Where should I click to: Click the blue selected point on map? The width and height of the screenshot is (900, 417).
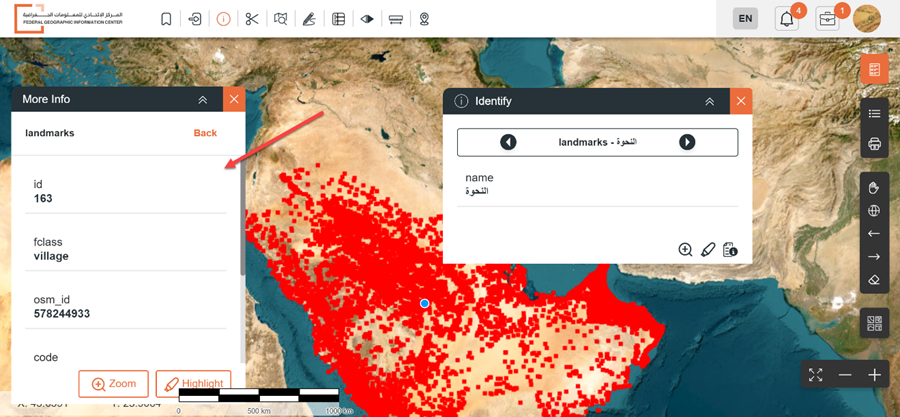point(425,303)
